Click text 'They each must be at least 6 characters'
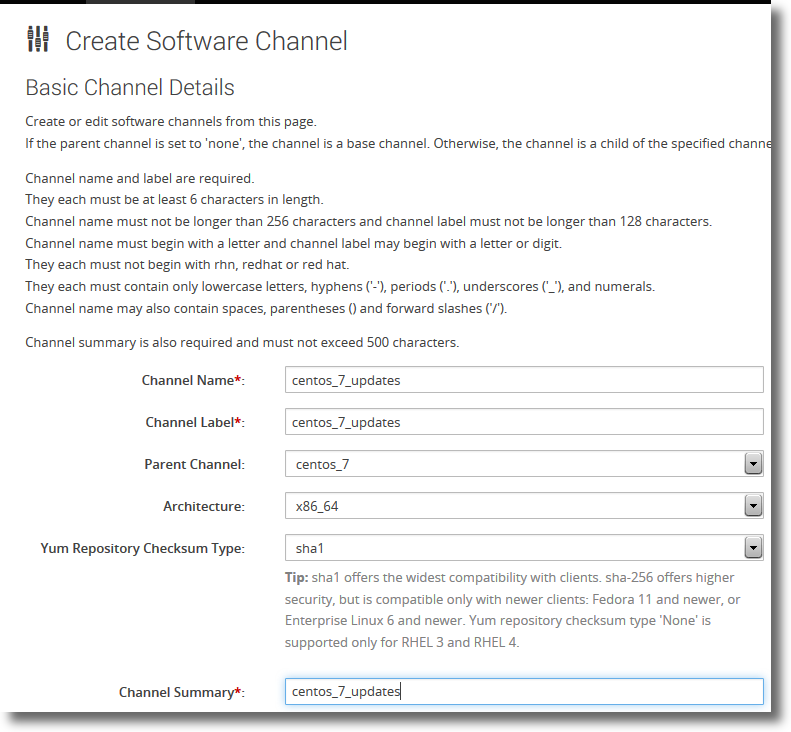791x732 pixels. coord(174,200)
